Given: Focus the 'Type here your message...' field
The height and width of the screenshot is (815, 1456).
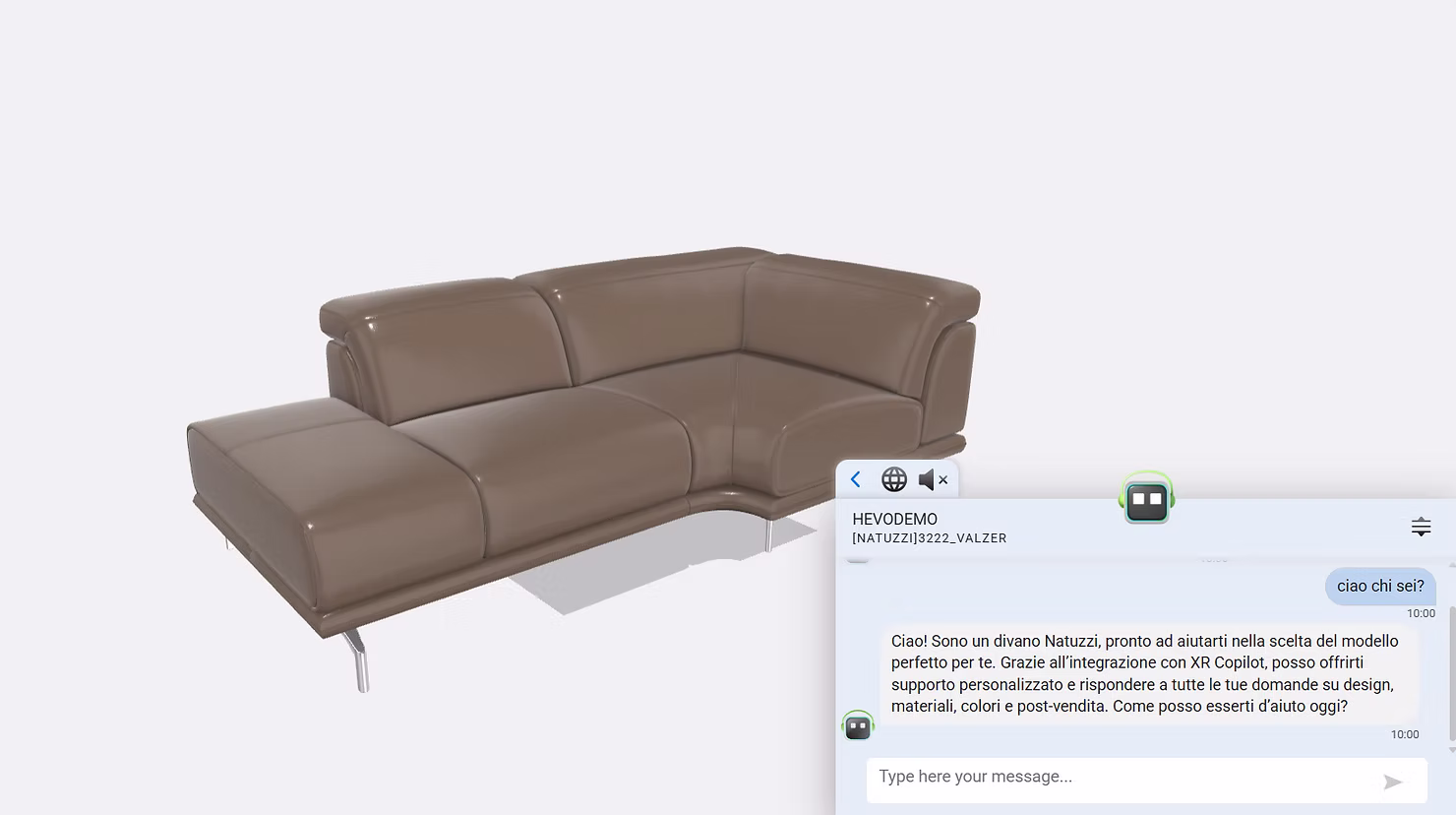Looking at the screenshot, I should 1122,778.
